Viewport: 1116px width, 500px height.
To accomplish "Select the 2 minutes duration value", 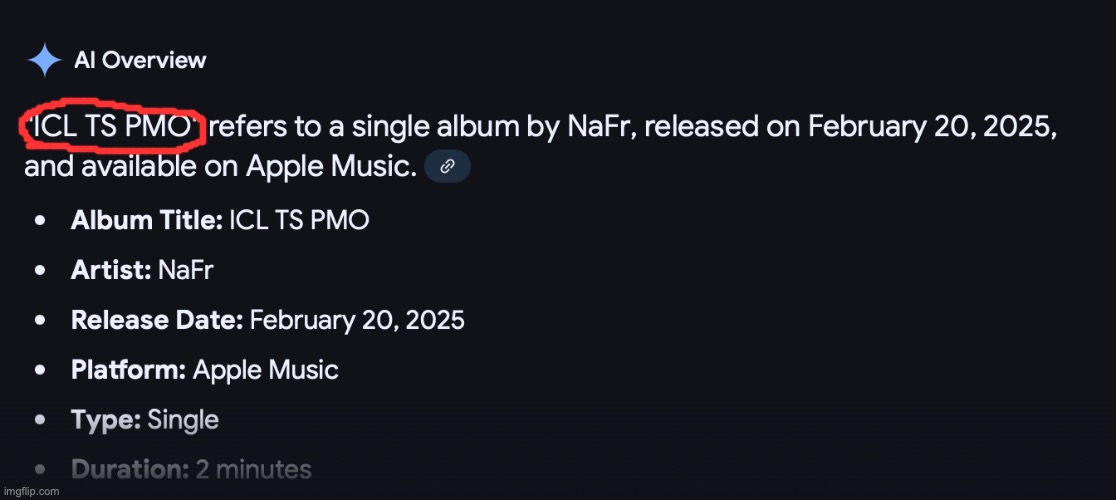I will (253, 469).
